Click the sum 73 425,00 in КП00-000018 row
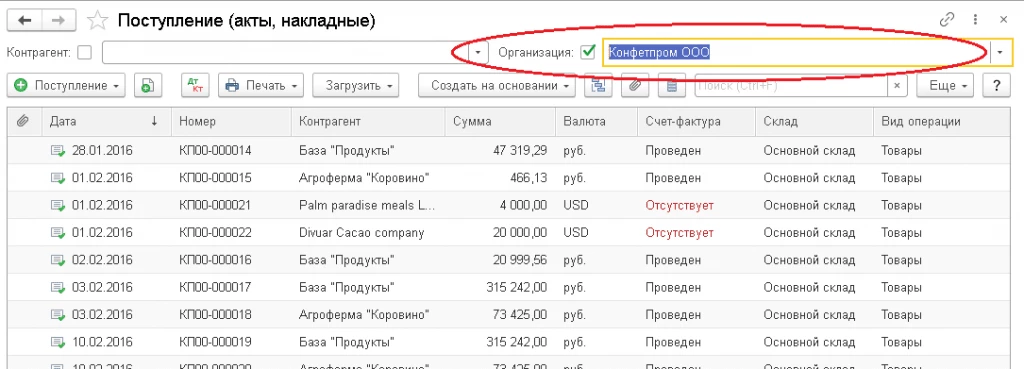 coord(520,315)
